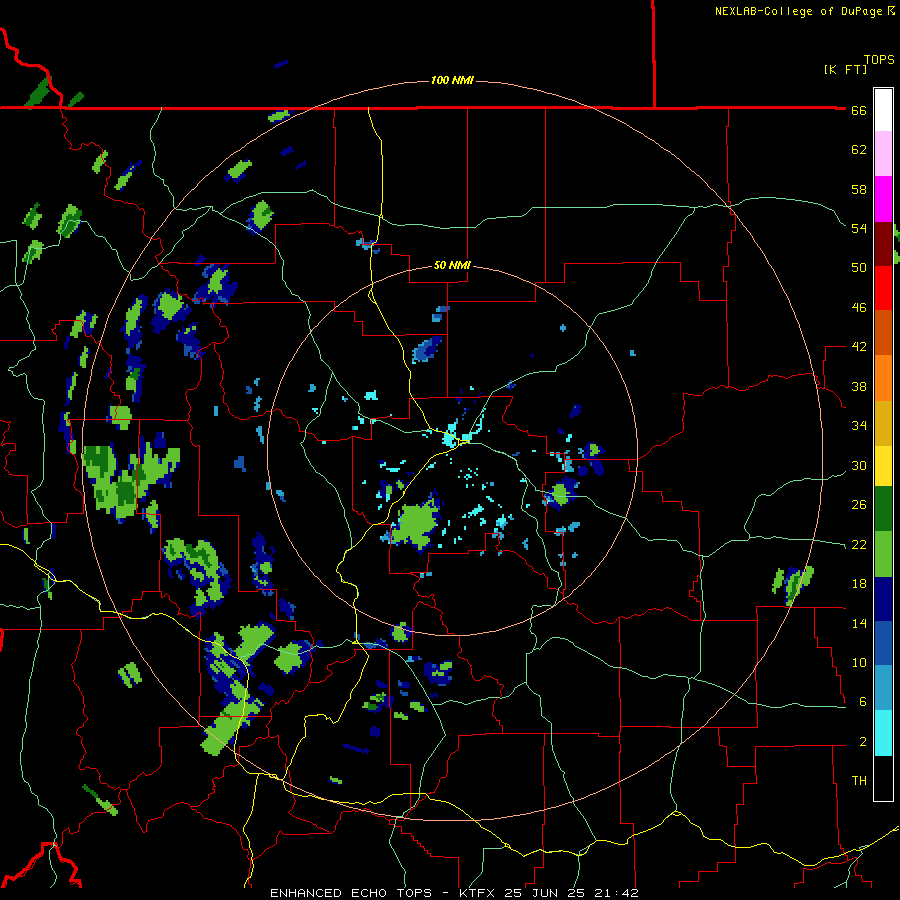
Task: Pick the cyan legend color band
Action: click(x=883, y=733)
